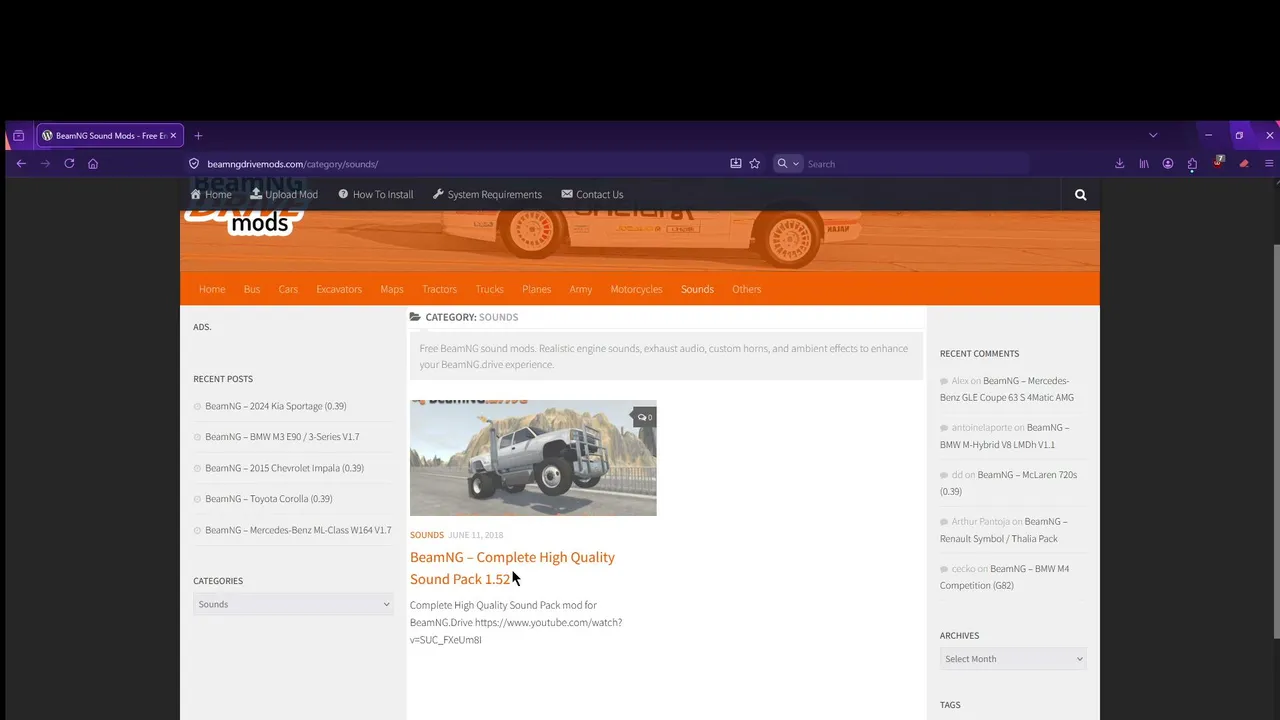Select the Excavators category

[x=339, y=289]
